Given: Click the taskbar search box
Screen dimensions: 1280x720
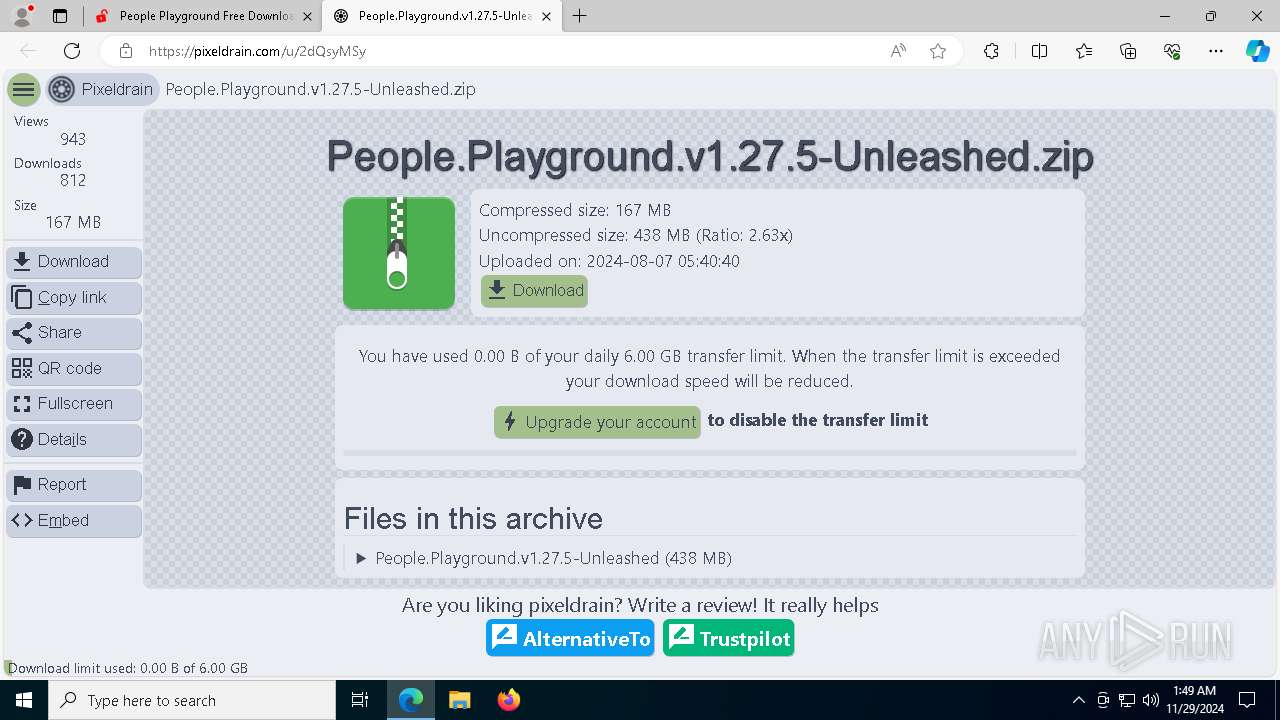Looking at the screenshot, I should (192, 700).
